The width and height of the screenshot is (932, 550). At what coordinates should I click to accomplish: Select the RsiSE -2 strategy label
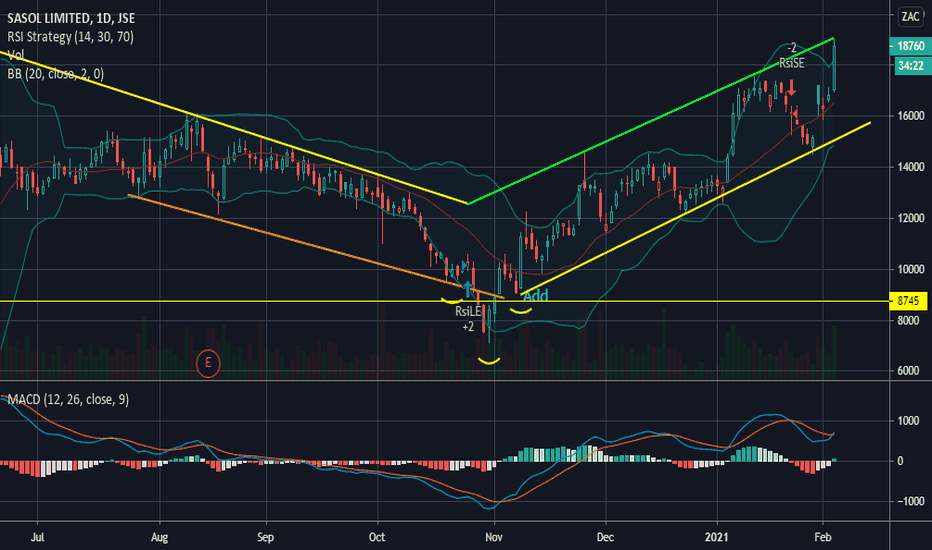(x=792, y=55)
